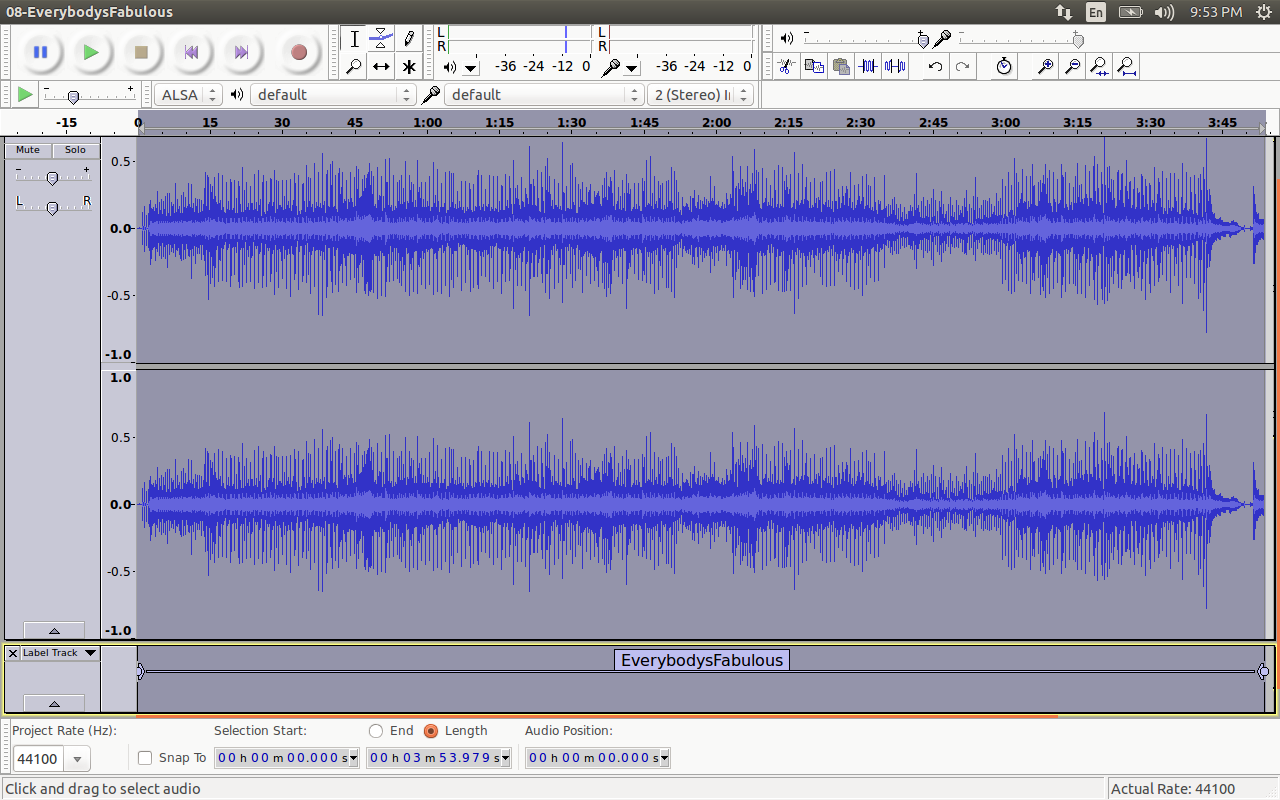Select the End radio button

pyautogui.click(x=376, y=731)
